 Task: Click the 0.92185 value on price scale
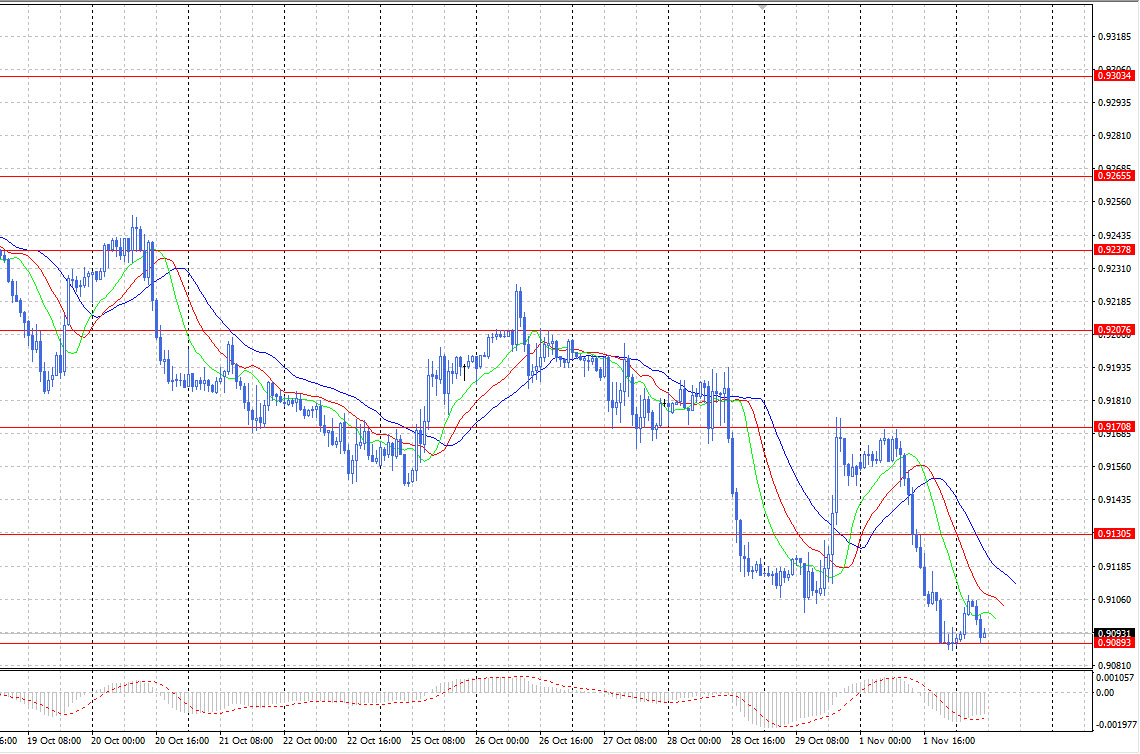[x=1114, y=302]
